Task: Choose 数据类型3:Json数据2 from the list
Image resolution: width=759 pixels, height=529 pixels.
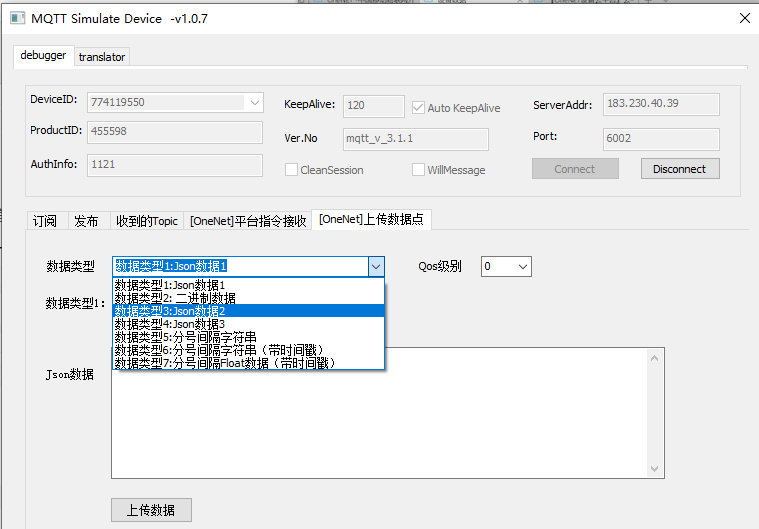Action: 248,311
